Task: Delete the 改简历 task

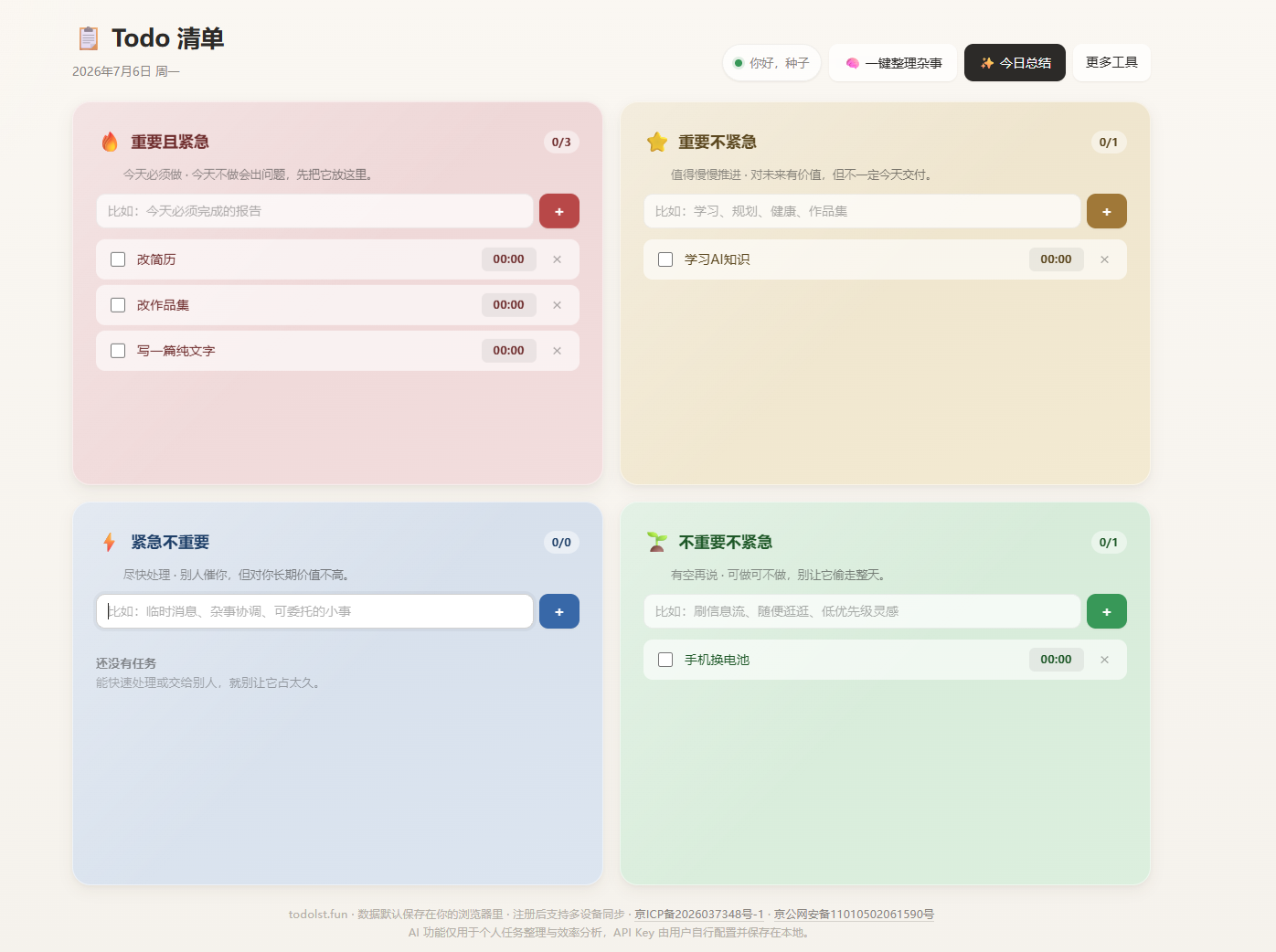Action: coord(558,259)
